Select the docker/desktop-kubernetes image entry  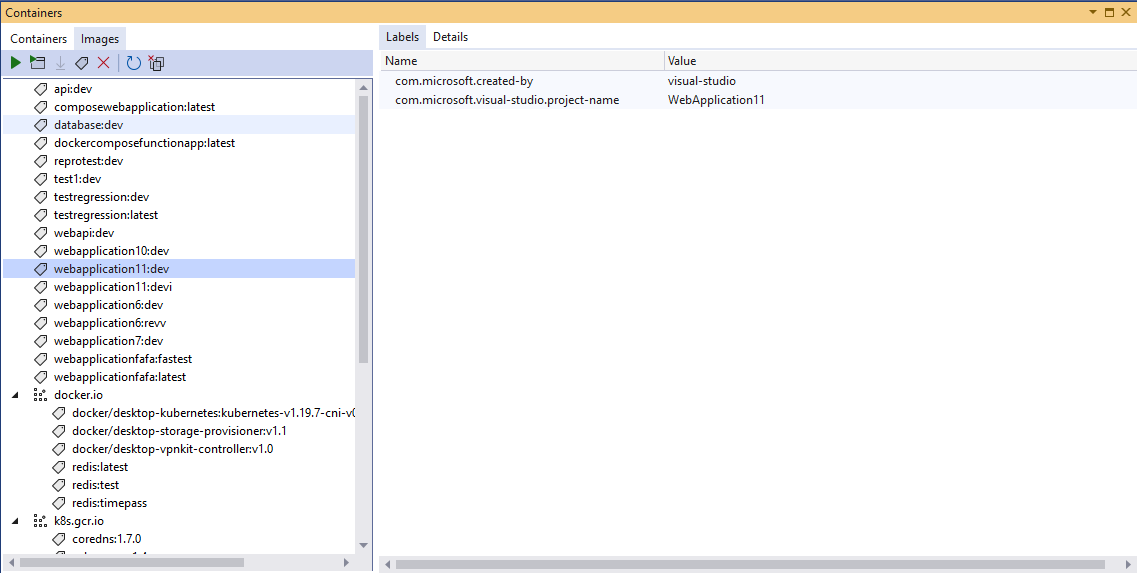213,413
